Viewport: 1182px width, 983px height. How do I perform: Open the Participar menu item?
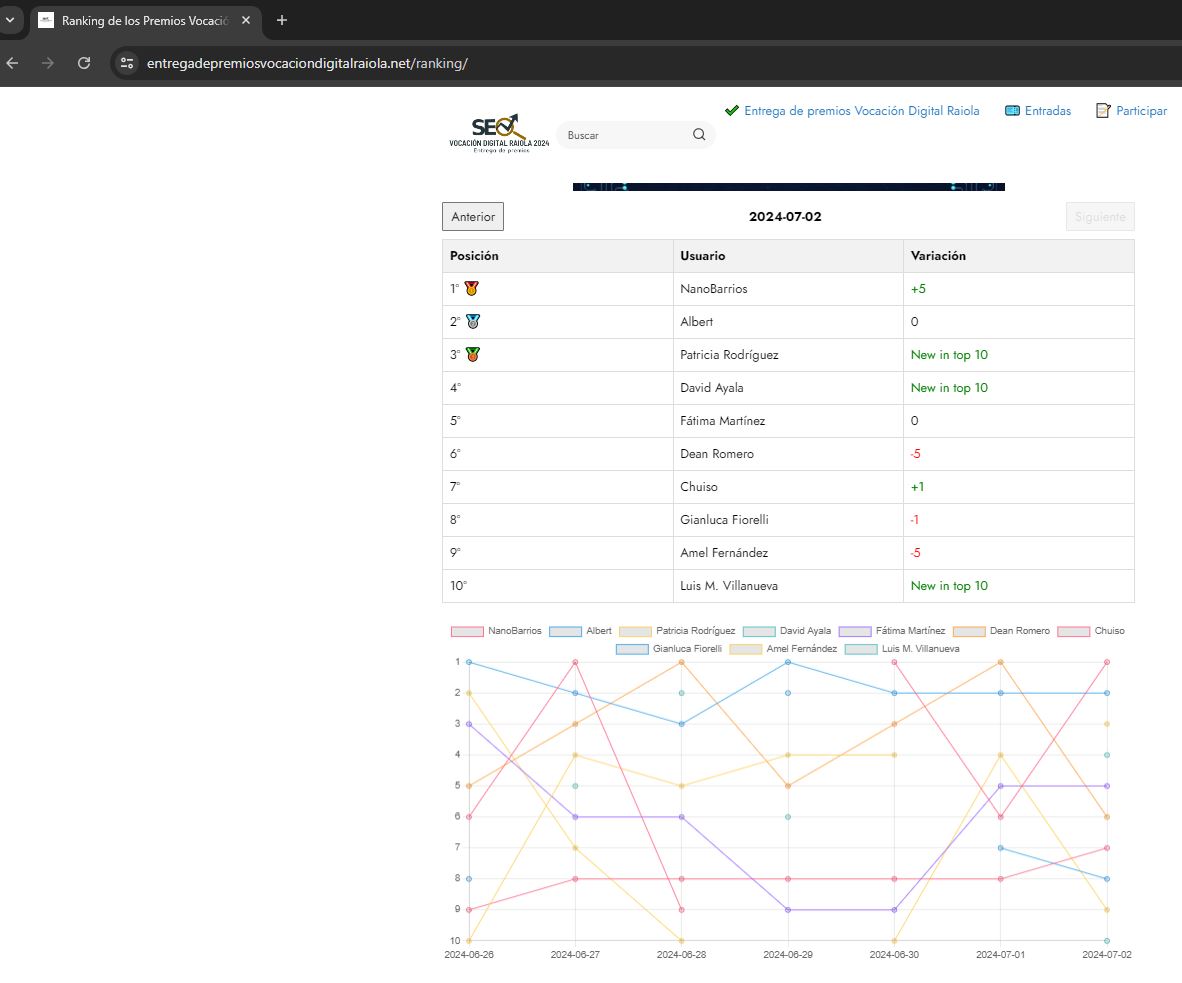[x=1131, y=111]
